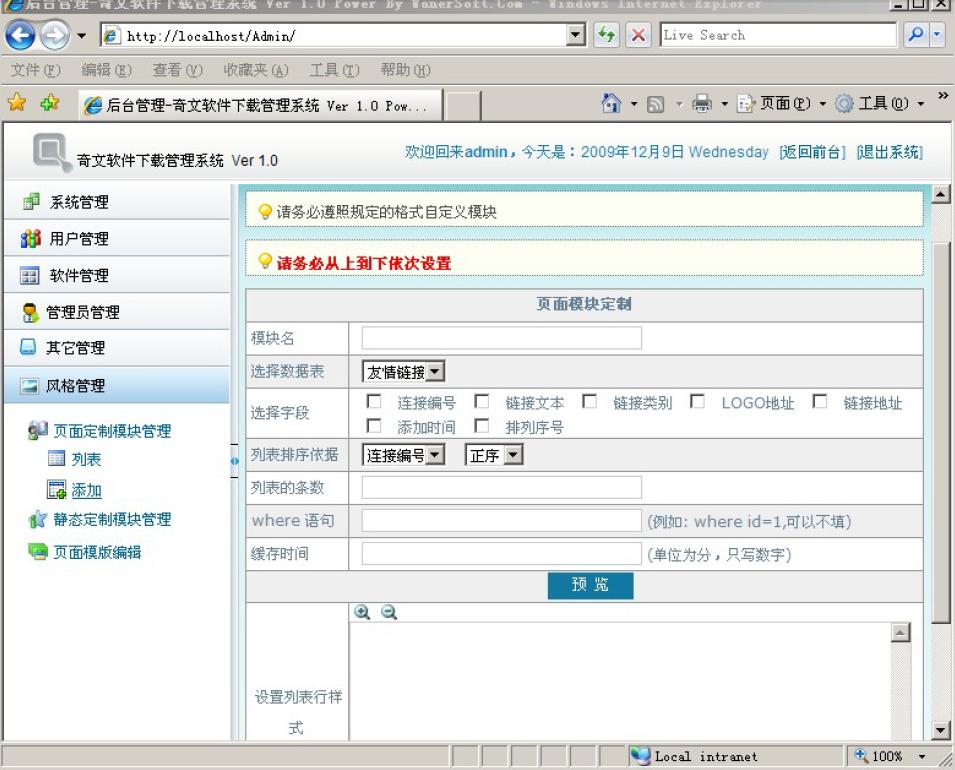Open the back/forward recent pages dropdown
The image size is (955, 770).
(82, 36)
